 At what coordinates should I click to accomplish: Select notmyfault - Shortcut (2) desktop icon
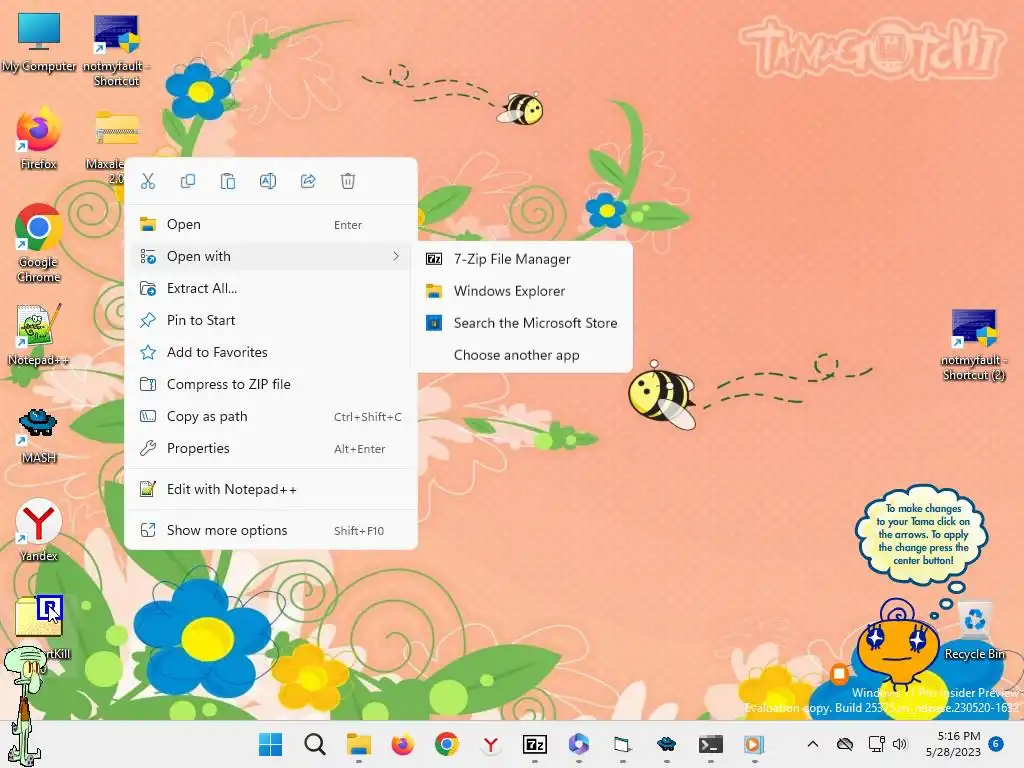974,345
